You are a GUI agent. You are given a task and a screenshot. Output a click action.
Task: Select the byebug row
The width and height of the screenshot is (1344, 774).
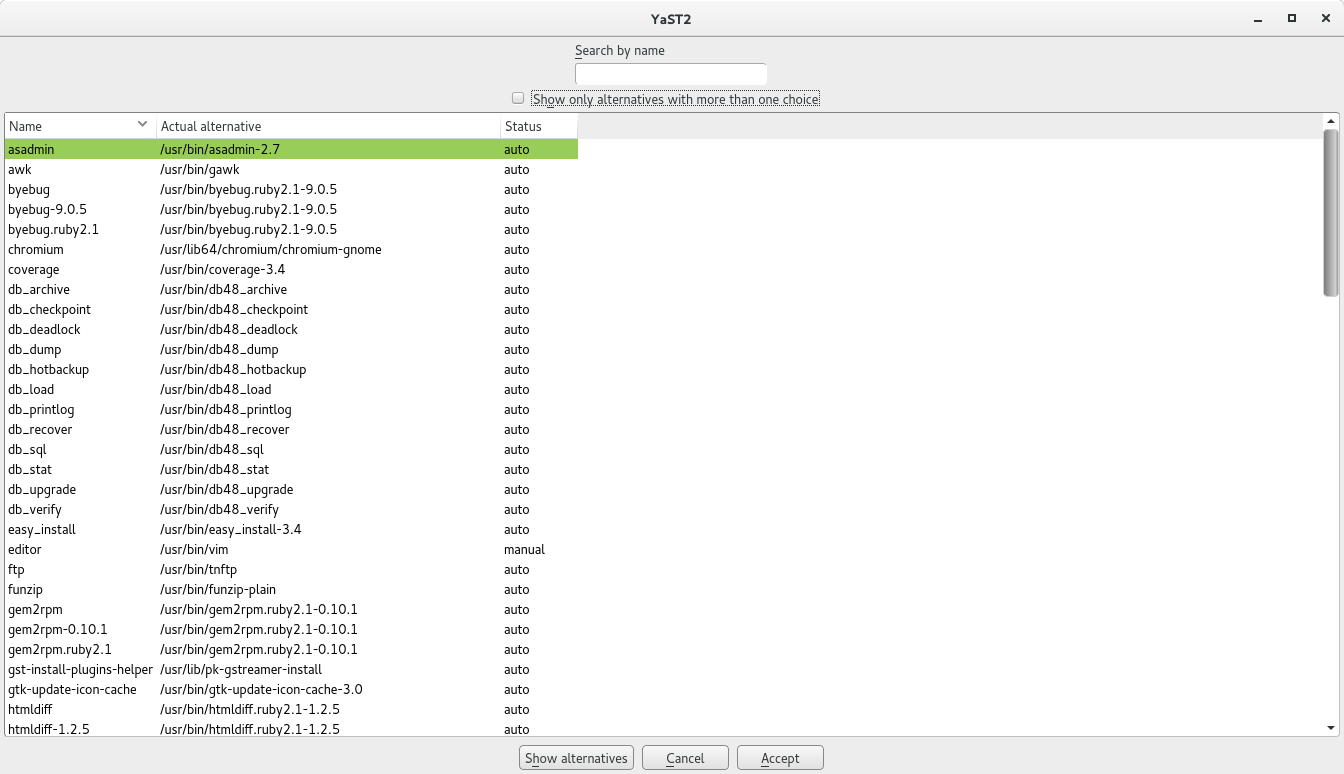[x=291, y=189]
